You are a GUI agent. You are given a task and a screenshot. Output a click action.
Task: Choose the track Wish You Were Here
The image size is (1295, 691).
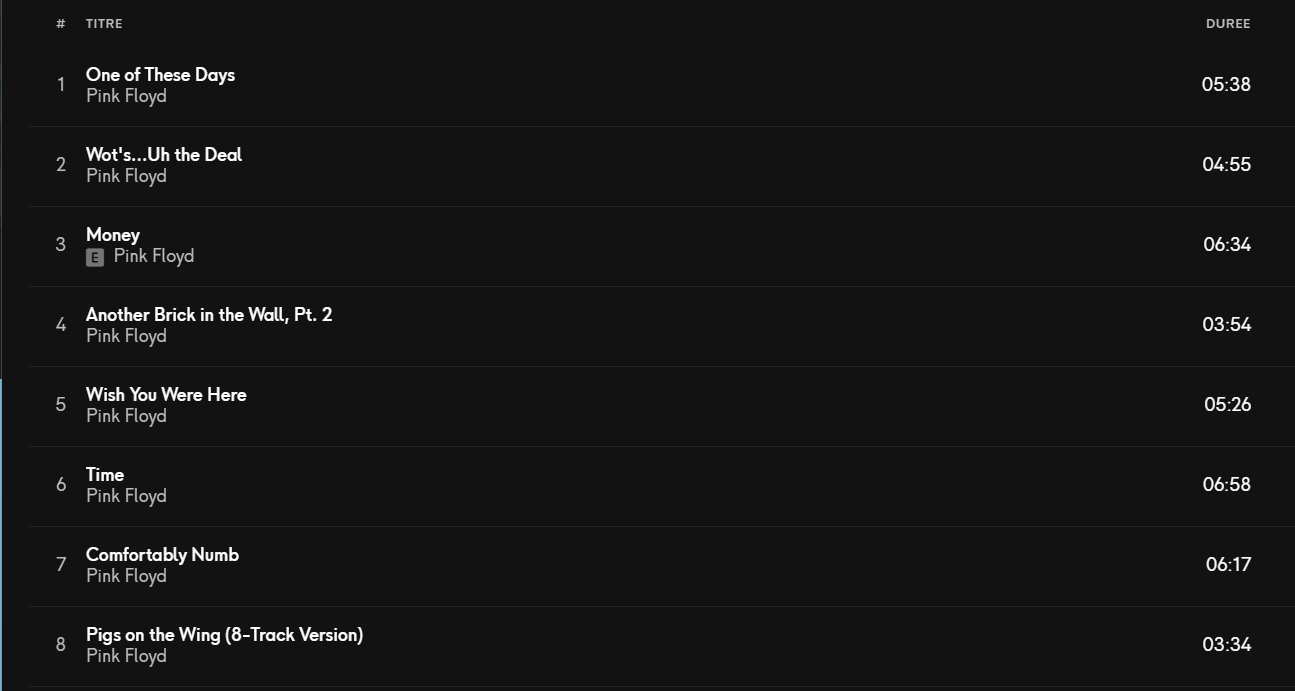point(166,395)
